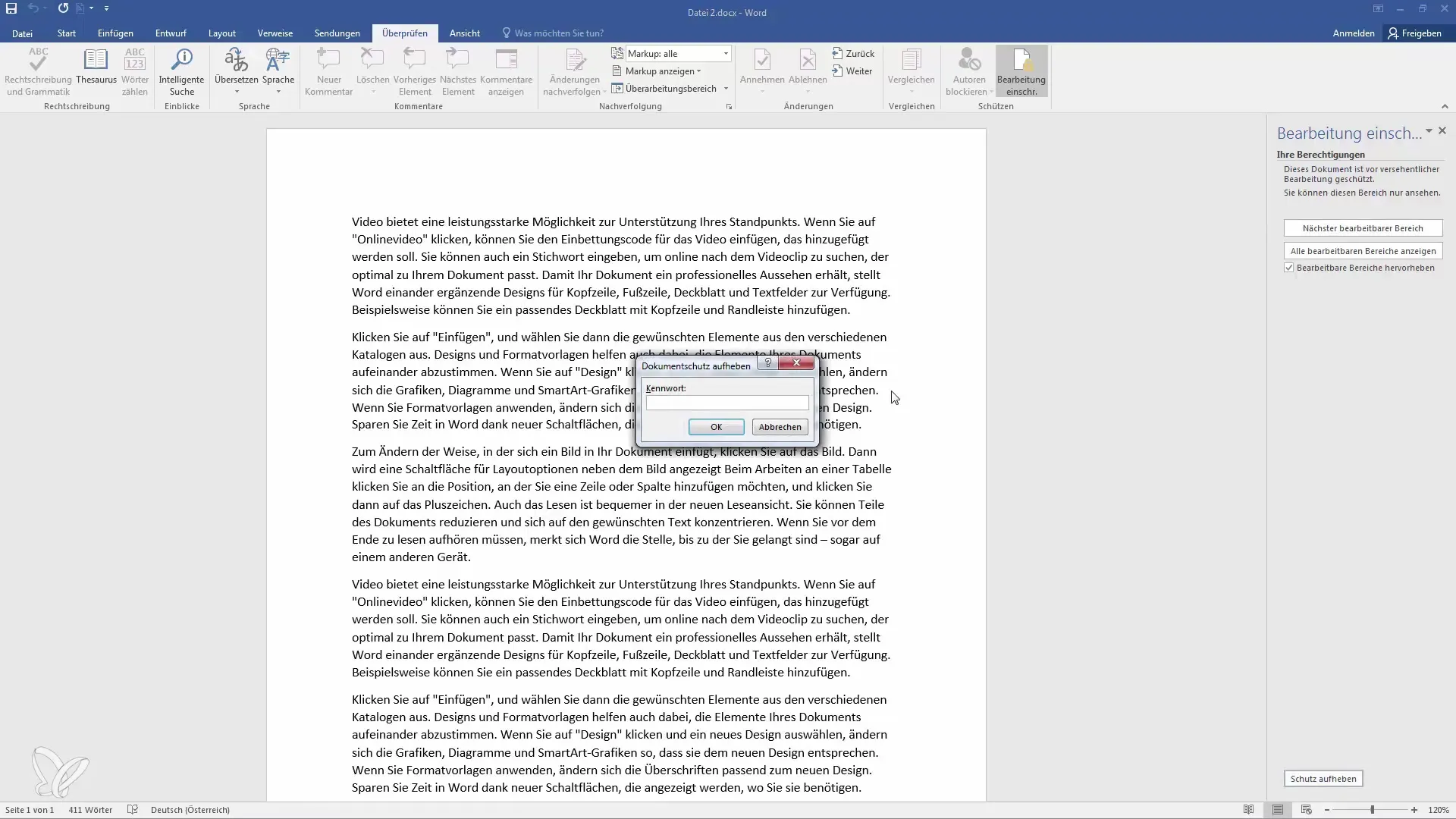1456x819 pixels.
Task: Open the Thesaurus tool
Action: 96,67
